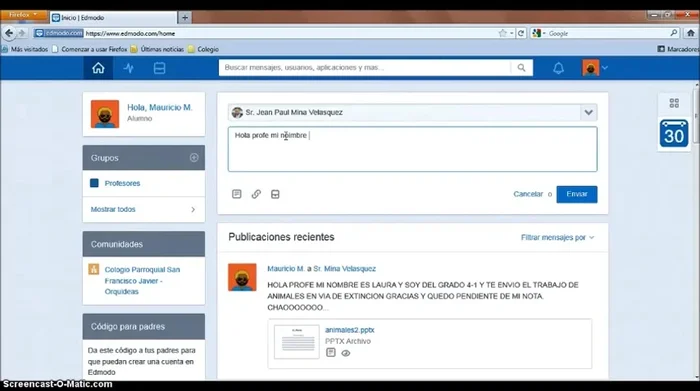Open Colegio bookmark folder

click(x=203, y=49)
